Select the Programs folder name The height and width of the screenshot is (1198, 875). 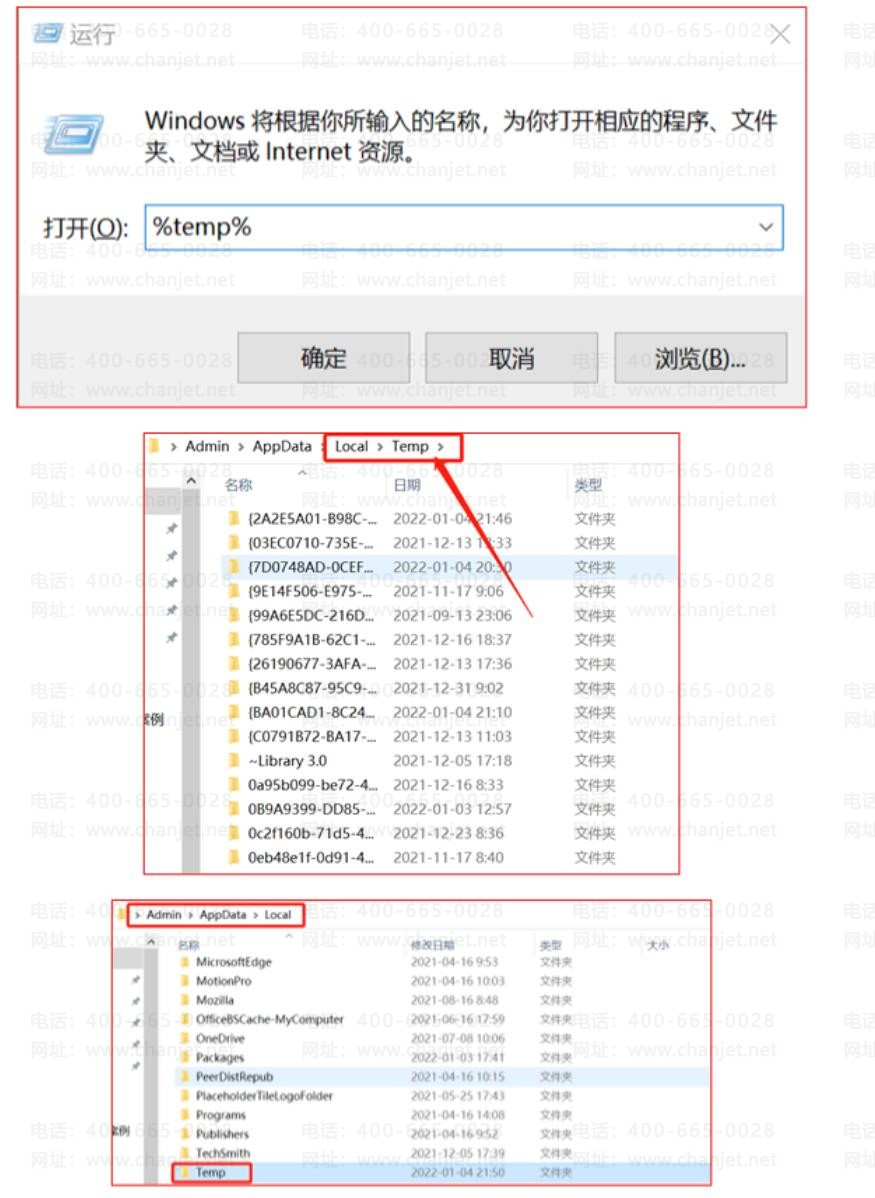point(221,1115)
